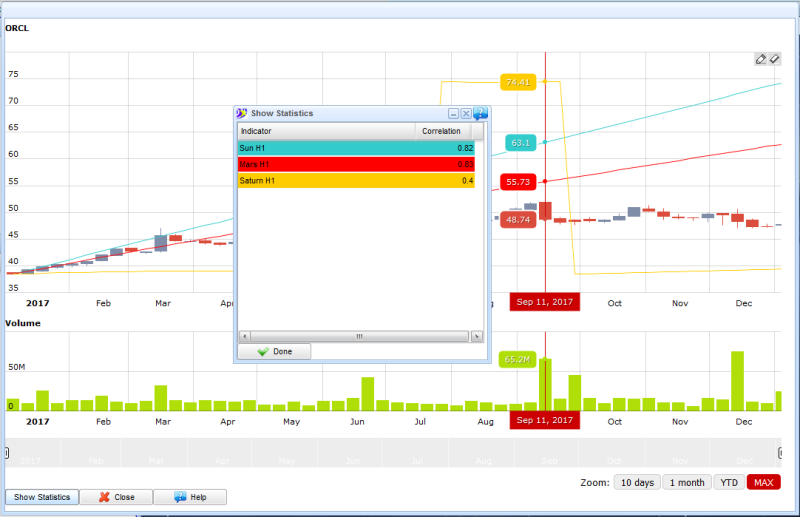The height and width of the screenshot is (517, 800).
Task: Click the blue help icon in Show Statistics dialog
Action: pyautogui.click(x=480, y=113)
